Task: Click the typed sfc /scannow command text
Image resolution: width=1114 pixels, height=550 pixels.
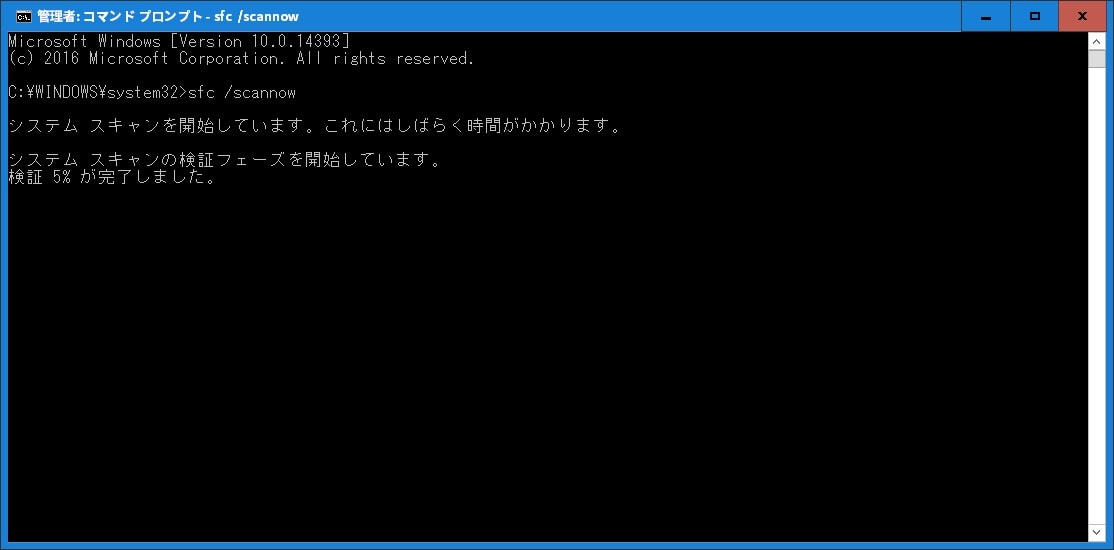Action: pyautogui.click(x=242, y=92)
